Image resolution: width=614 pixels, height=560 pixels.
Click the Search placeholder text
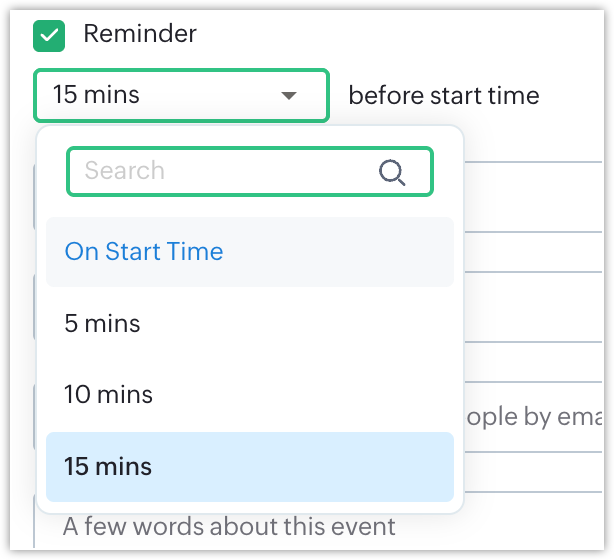(x=125, y=171)
